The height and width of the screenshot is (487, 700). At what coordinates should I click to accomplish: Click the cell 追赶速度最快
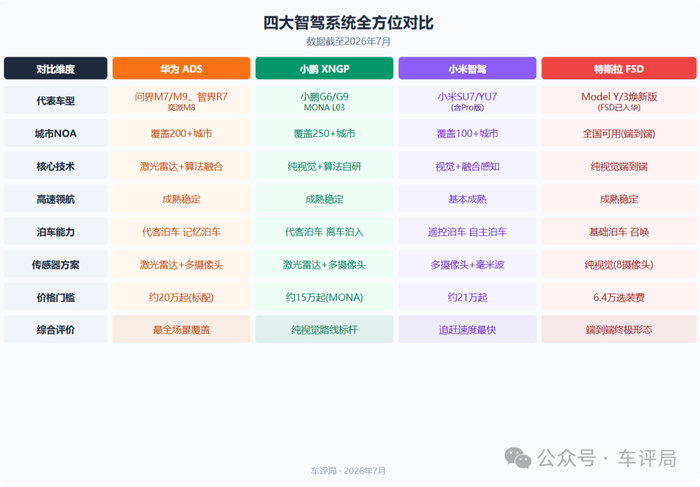467,329
